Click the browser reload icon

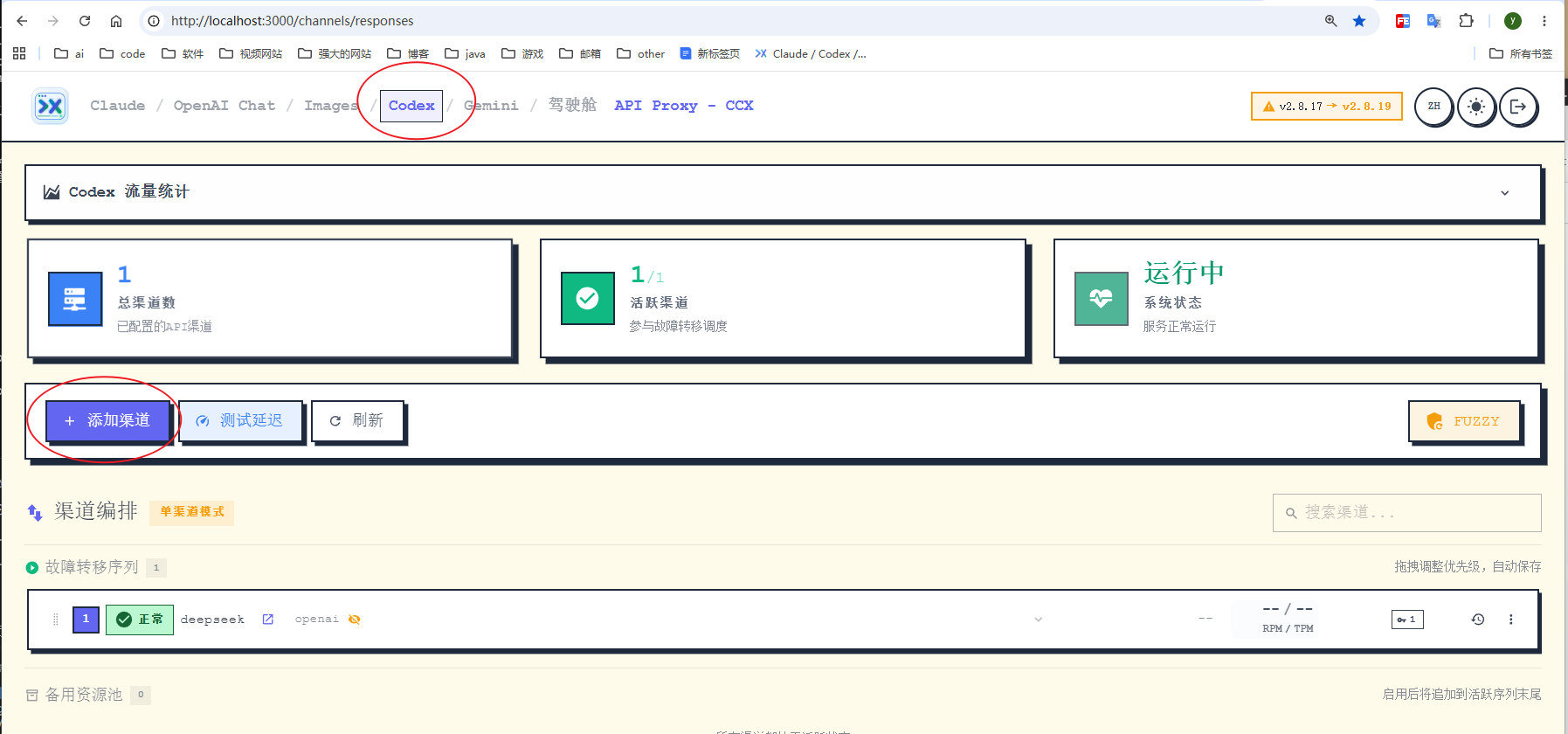pos(85,21)
